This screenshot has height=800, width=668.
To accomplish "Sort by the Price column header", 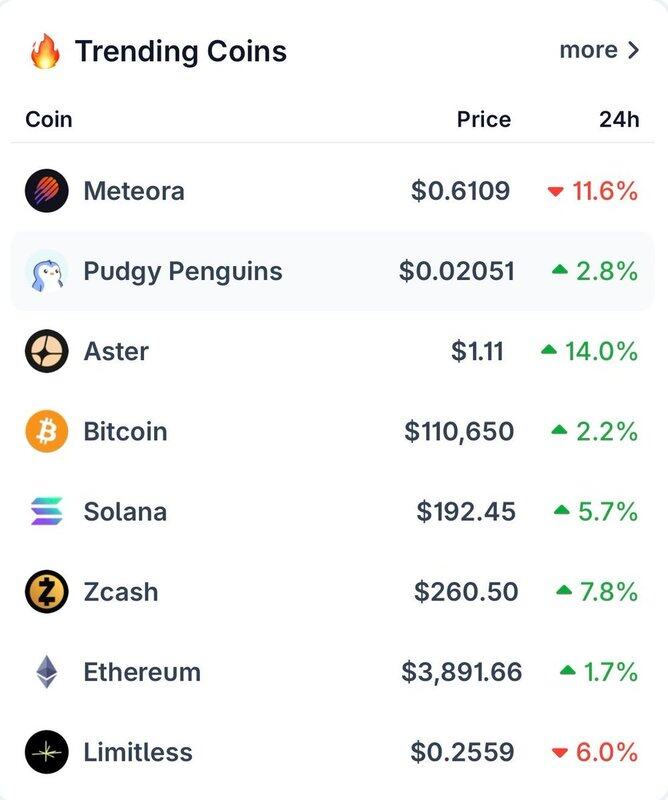I will pos(483,120).
